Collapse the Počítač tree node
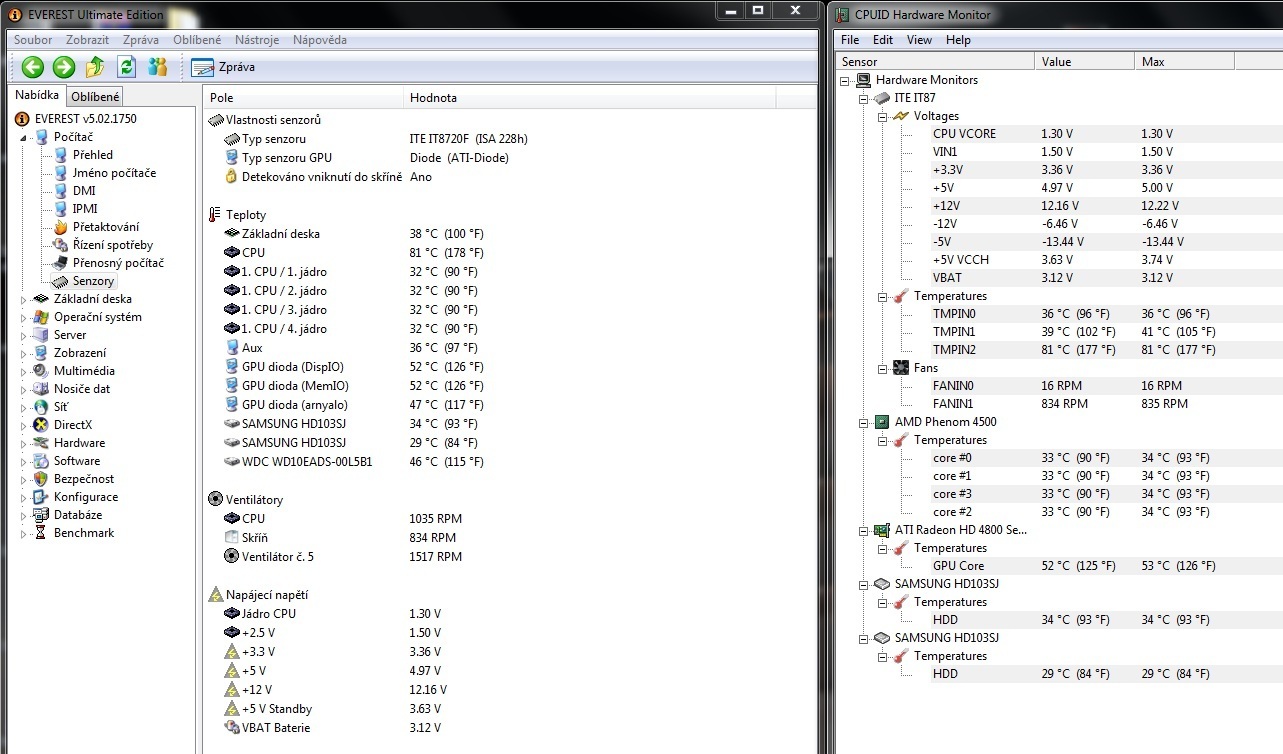The image size is (1283, 754). click(25, 137)
